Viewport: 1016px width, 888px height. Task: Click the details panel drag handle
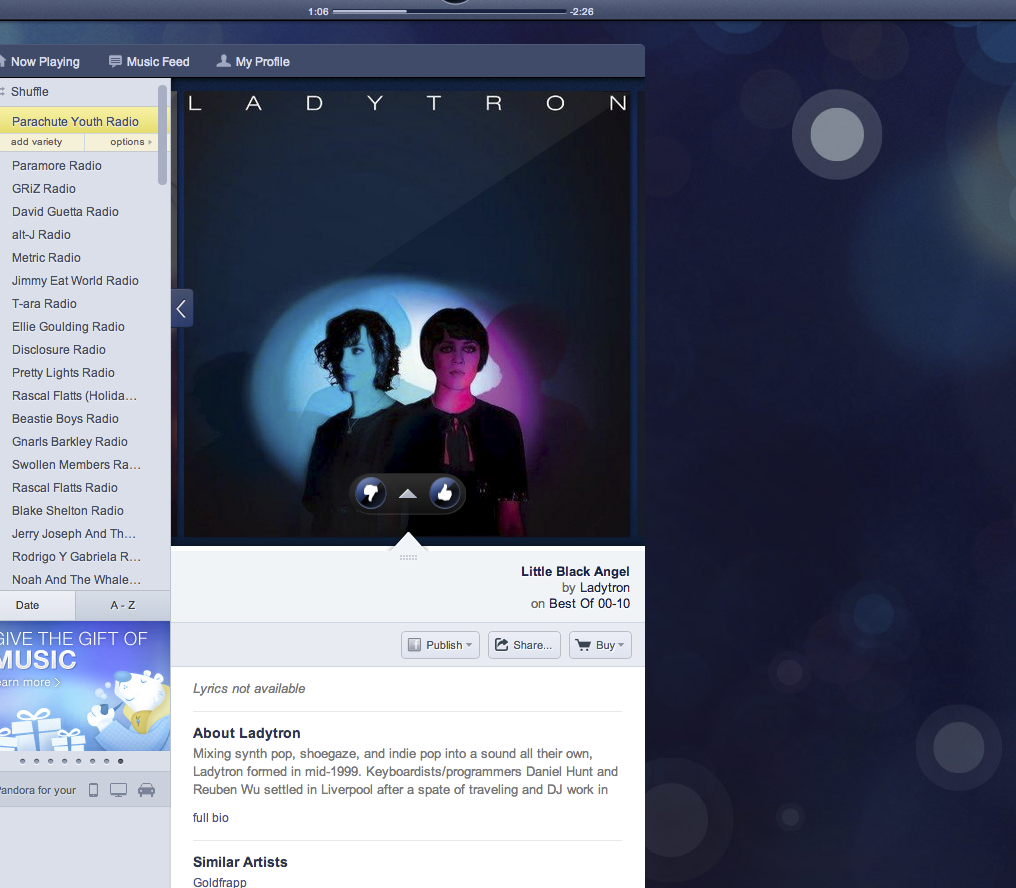click(x=408, y=557)
